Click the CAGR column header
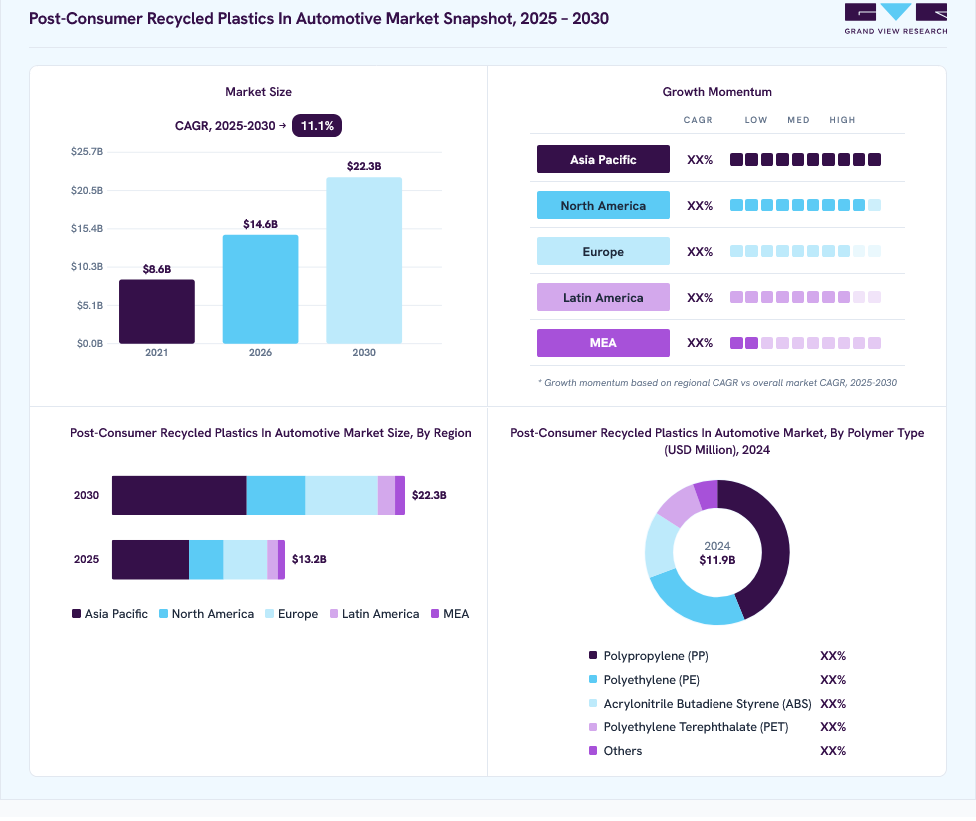Screen dimensions: 976x821 pos(698,120)
